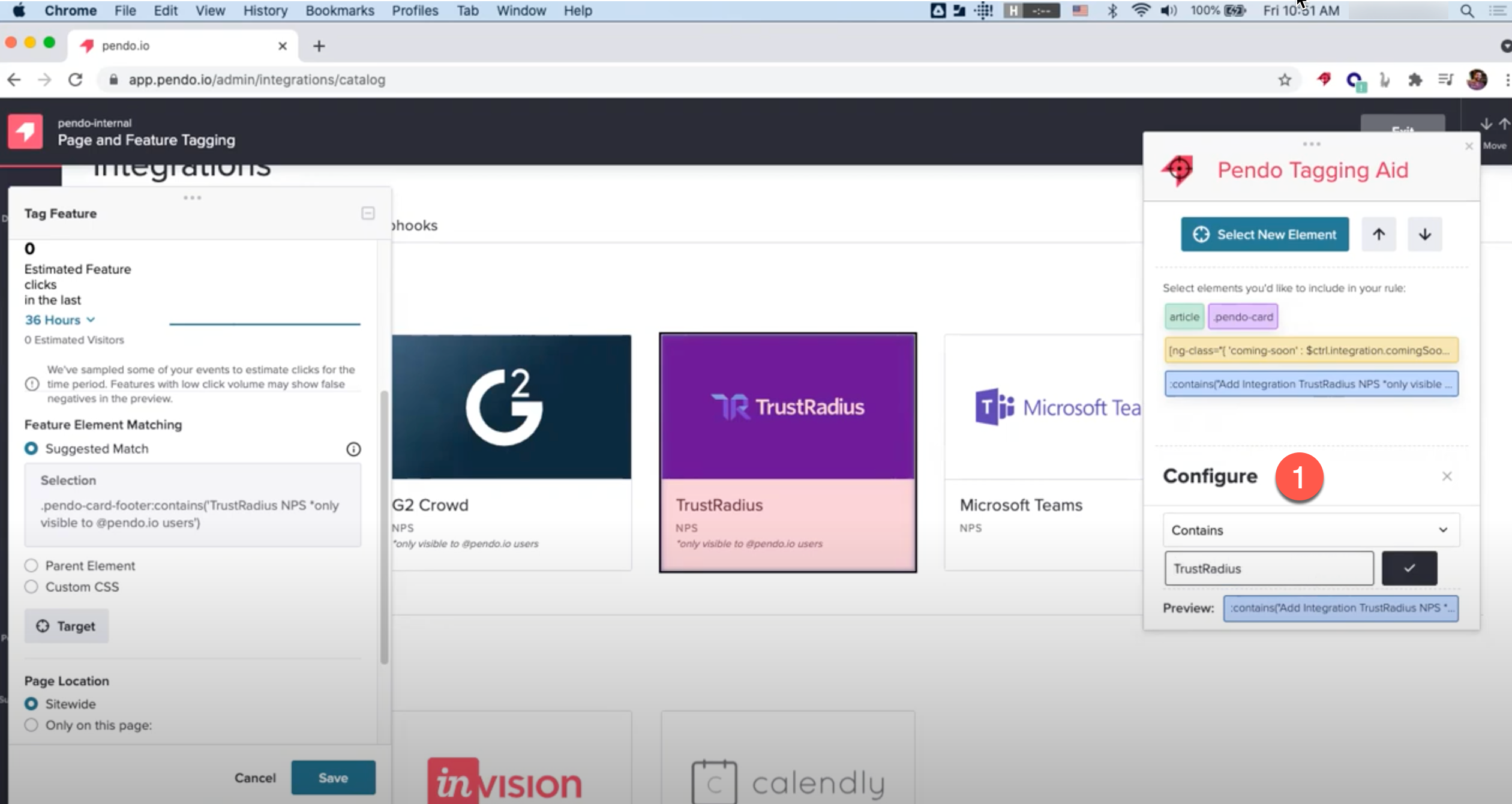Toggle the ng-class coming-soon rule chip
Viewport: 1512px width, 804px height.
(1312, 350)
